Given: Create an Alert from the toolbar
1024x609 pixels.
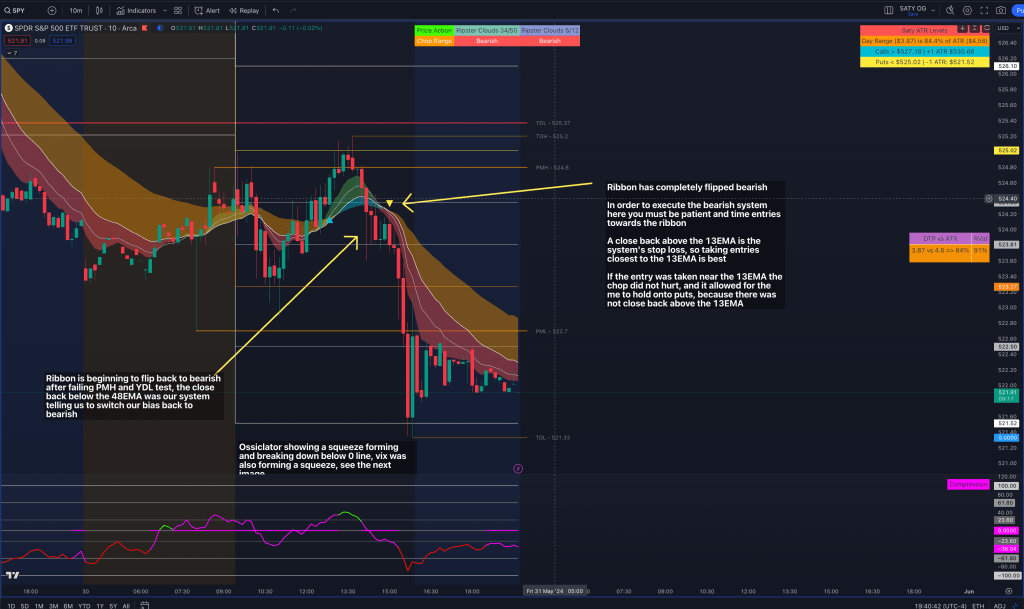Looking at the screenshot, I should coord(207,10).
